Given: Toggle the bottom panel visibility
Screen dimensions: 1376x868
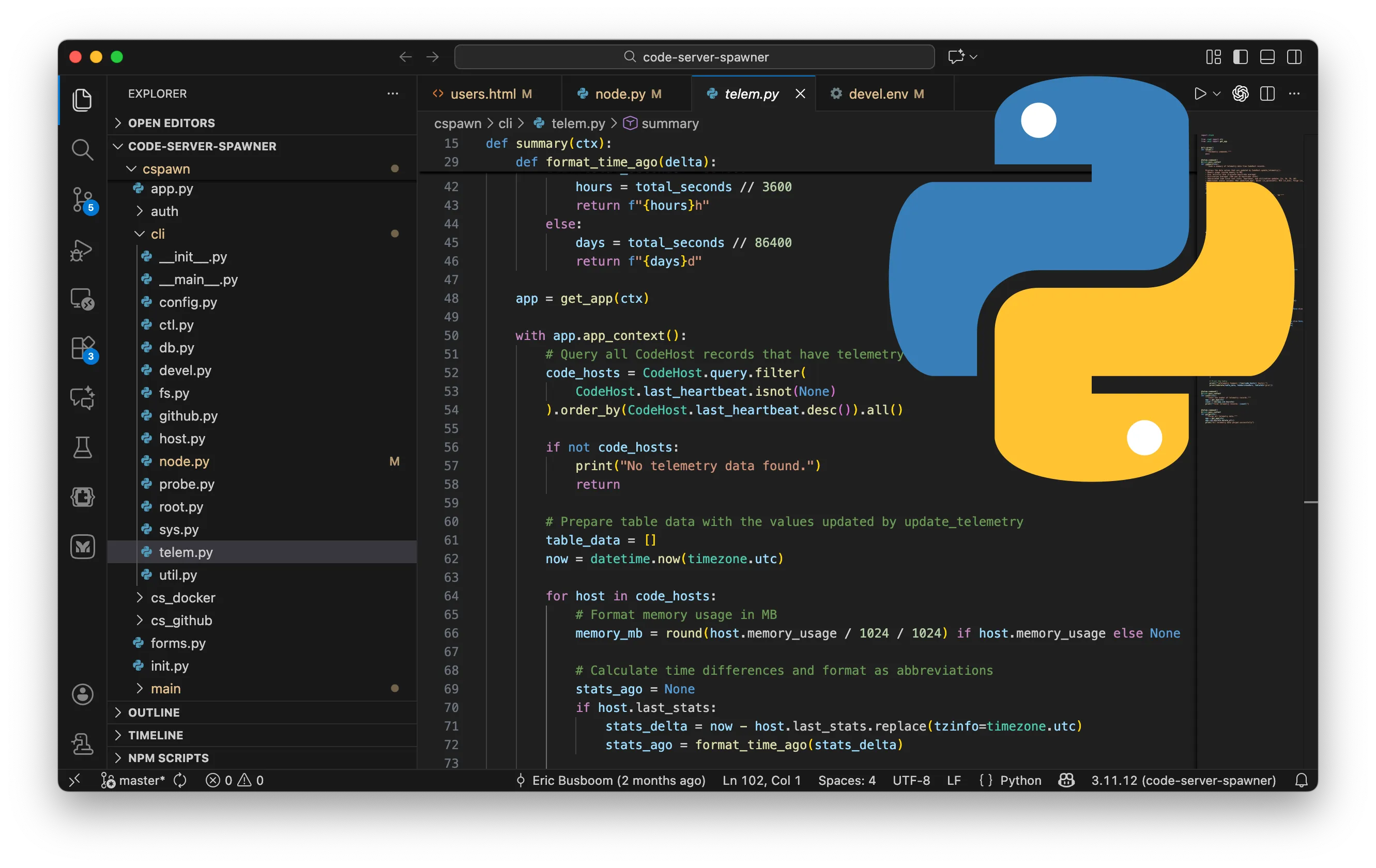Looking at the screenshot, I should click(x=1267, y=56).
